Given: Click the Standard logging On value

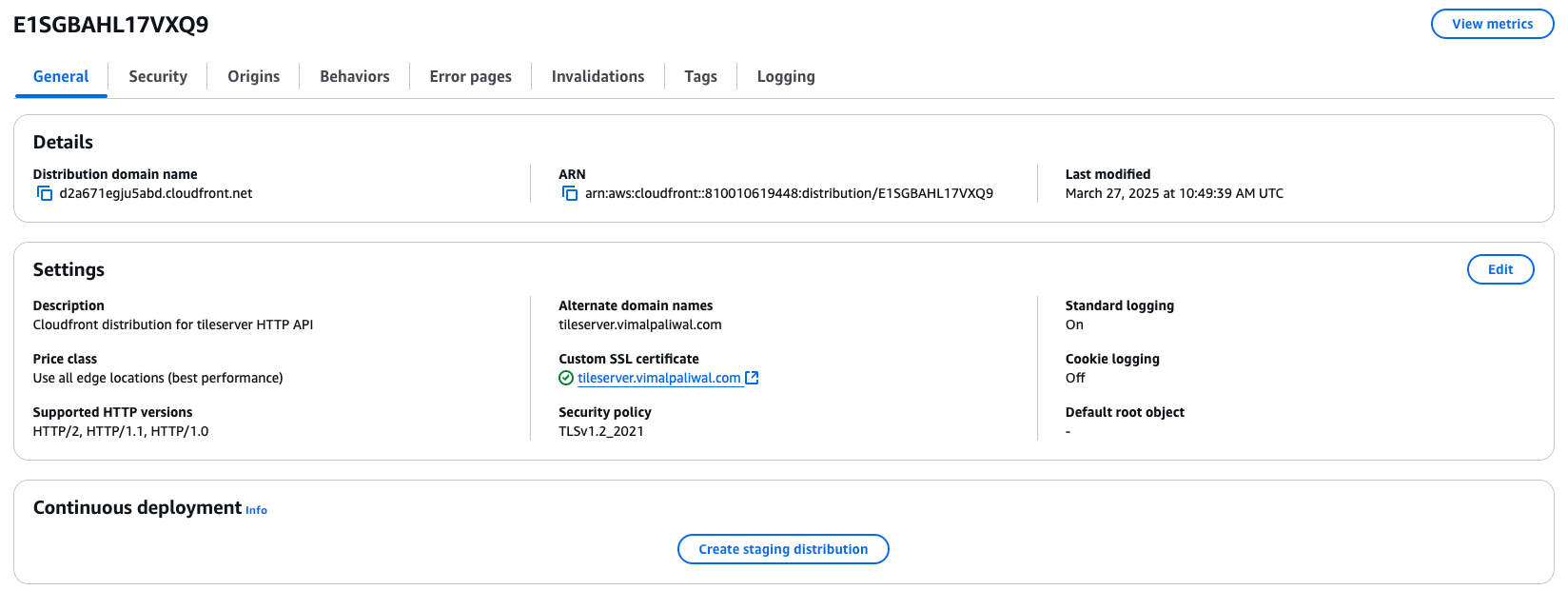Looking at the screenshot, I should click(x=1074, y=324).
